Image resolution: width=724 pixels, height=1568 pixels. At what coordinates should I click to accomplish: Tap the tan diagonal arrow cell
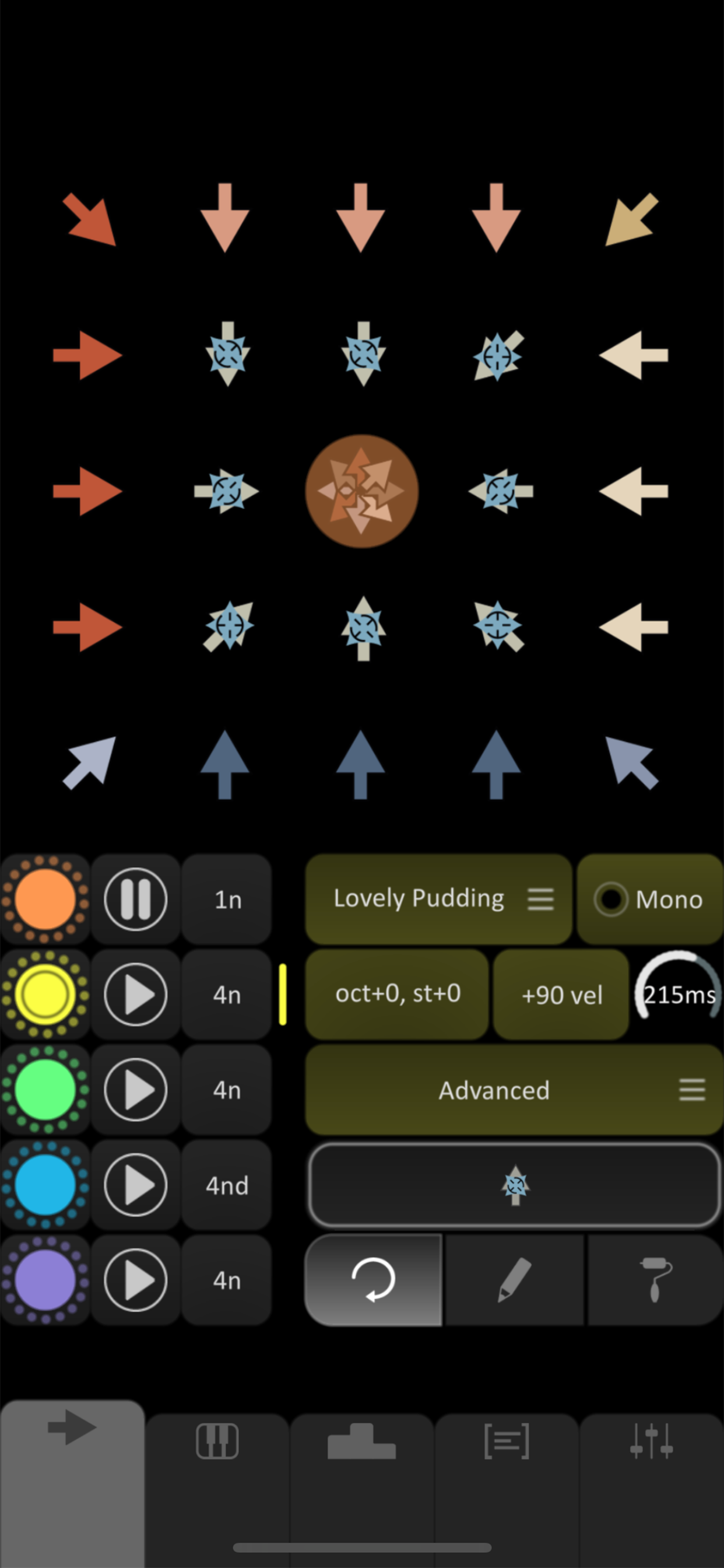(x=632, y=219)
